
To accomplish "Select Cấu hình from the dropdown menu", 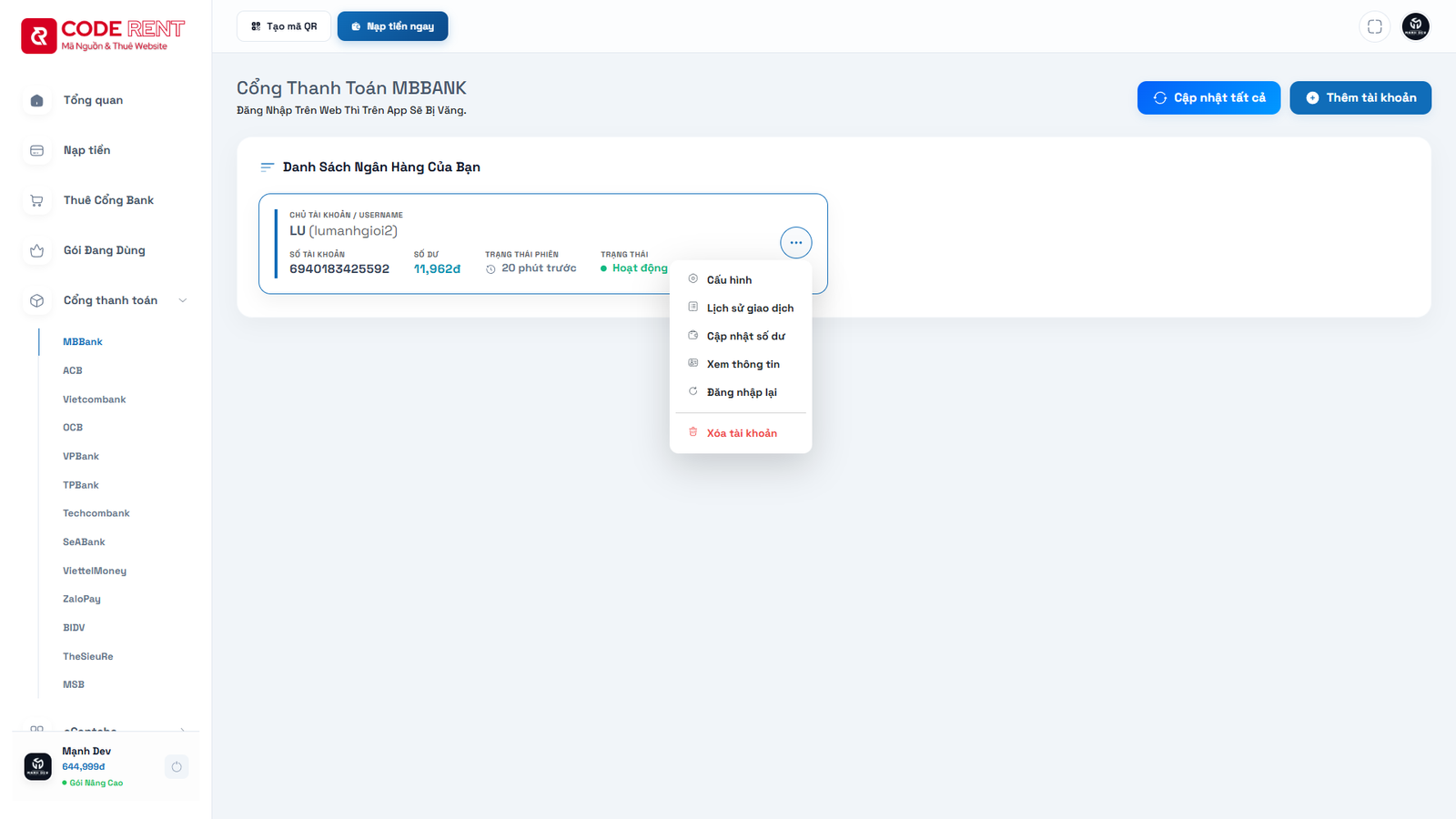I will (x=729, y=280).
